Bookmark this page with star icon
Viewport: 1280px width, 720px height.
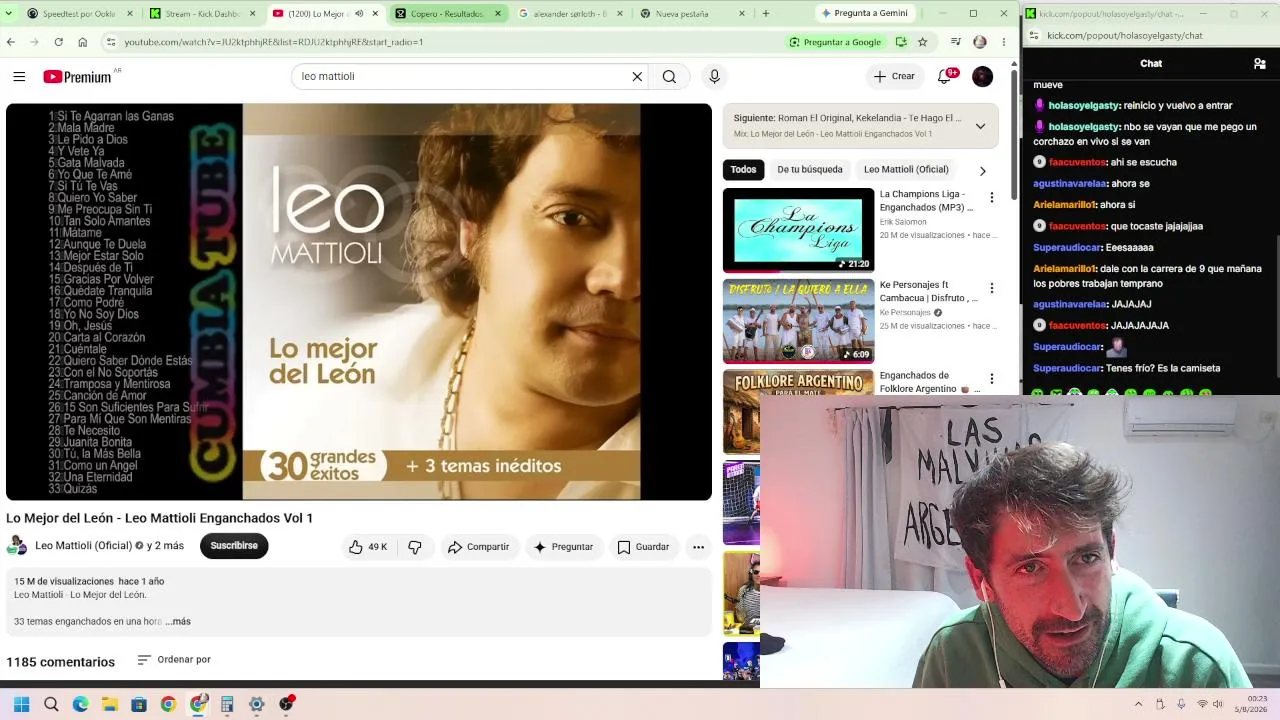(x=922, y=42)
